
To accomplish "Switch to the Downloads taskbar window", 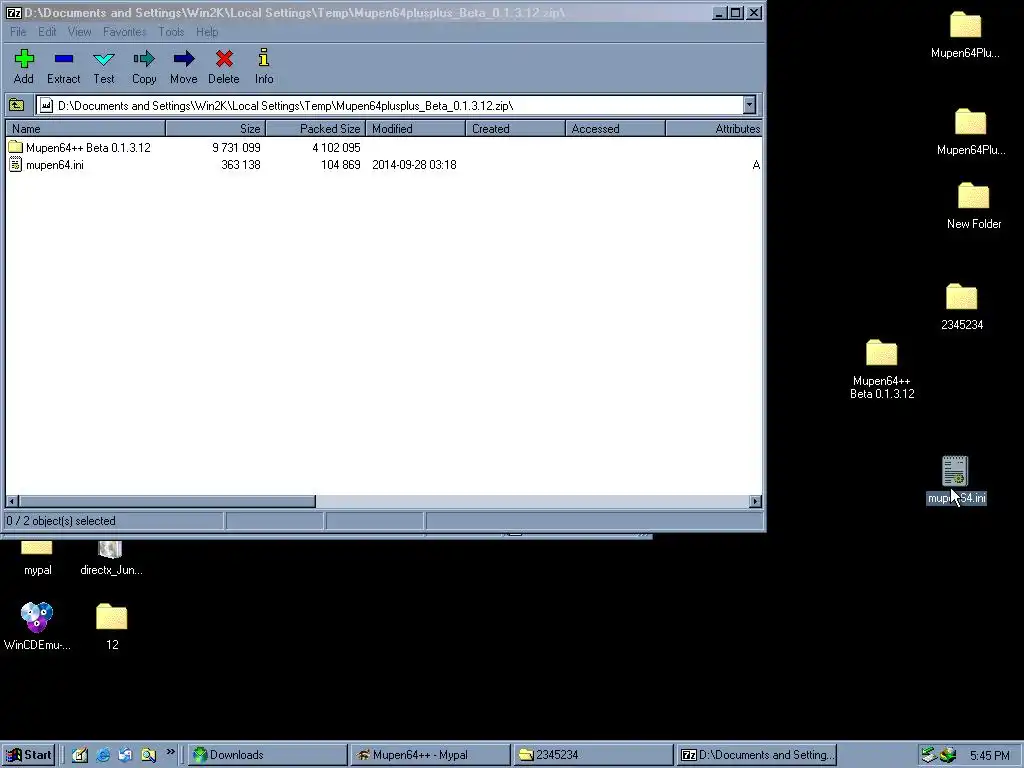I will pos(268,755).
